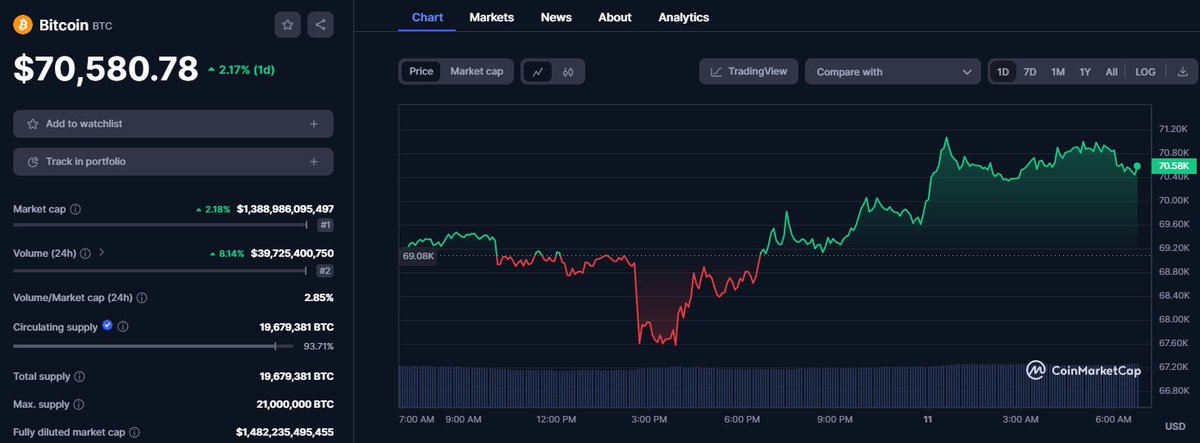This screenshot has height=443, width=1200.
Task: Download chart data icon
Action: (1182, 72)
